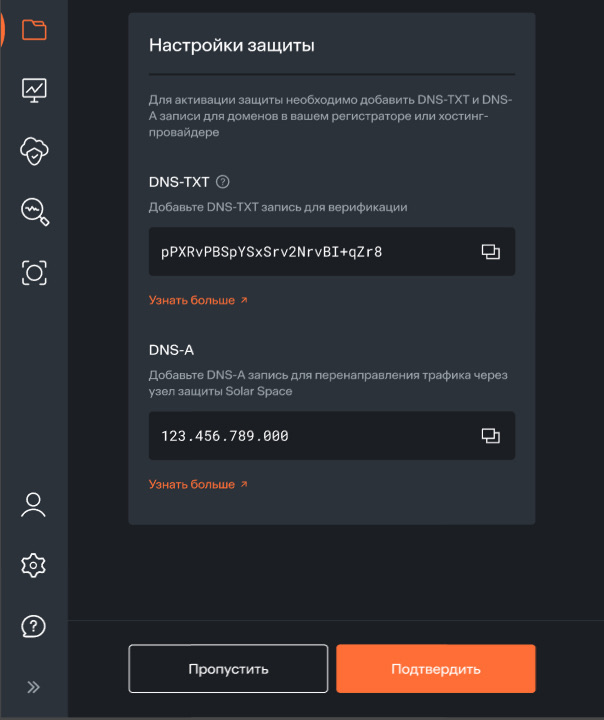Click the 'DNS-A' section label
The width and height of the screenshot is (604, 720).
pos(171,349)
